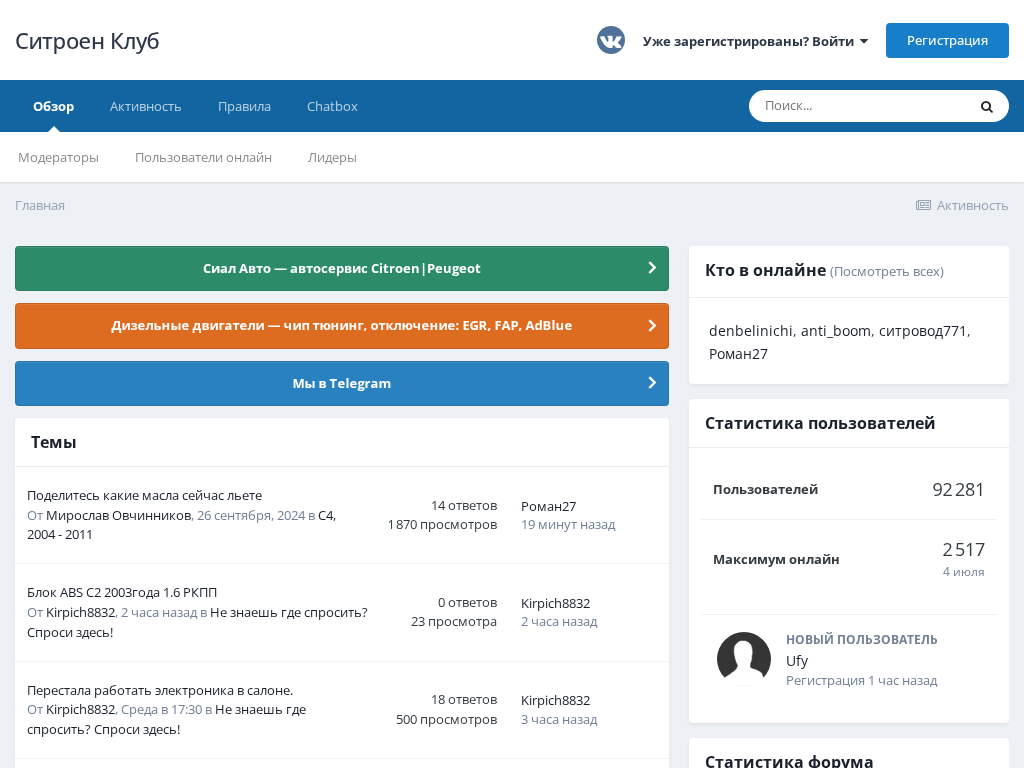Screen dimensions: 1024x768
Task: Click the arrow on Telegram banner
Action: (x=652, y=383)
